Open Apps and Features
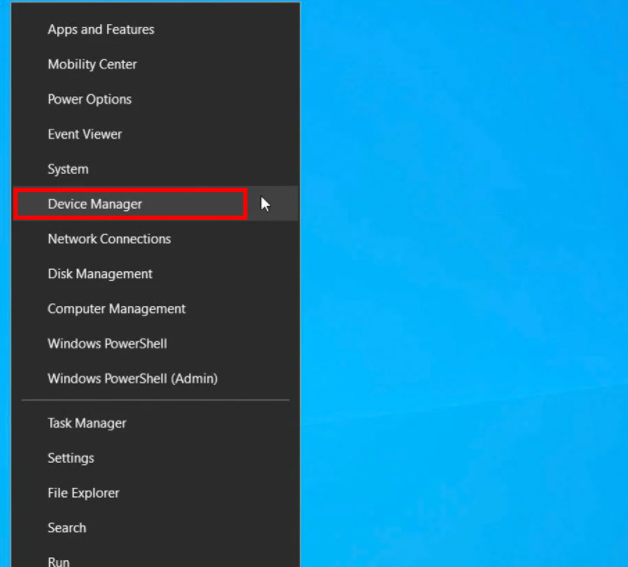 101,30
